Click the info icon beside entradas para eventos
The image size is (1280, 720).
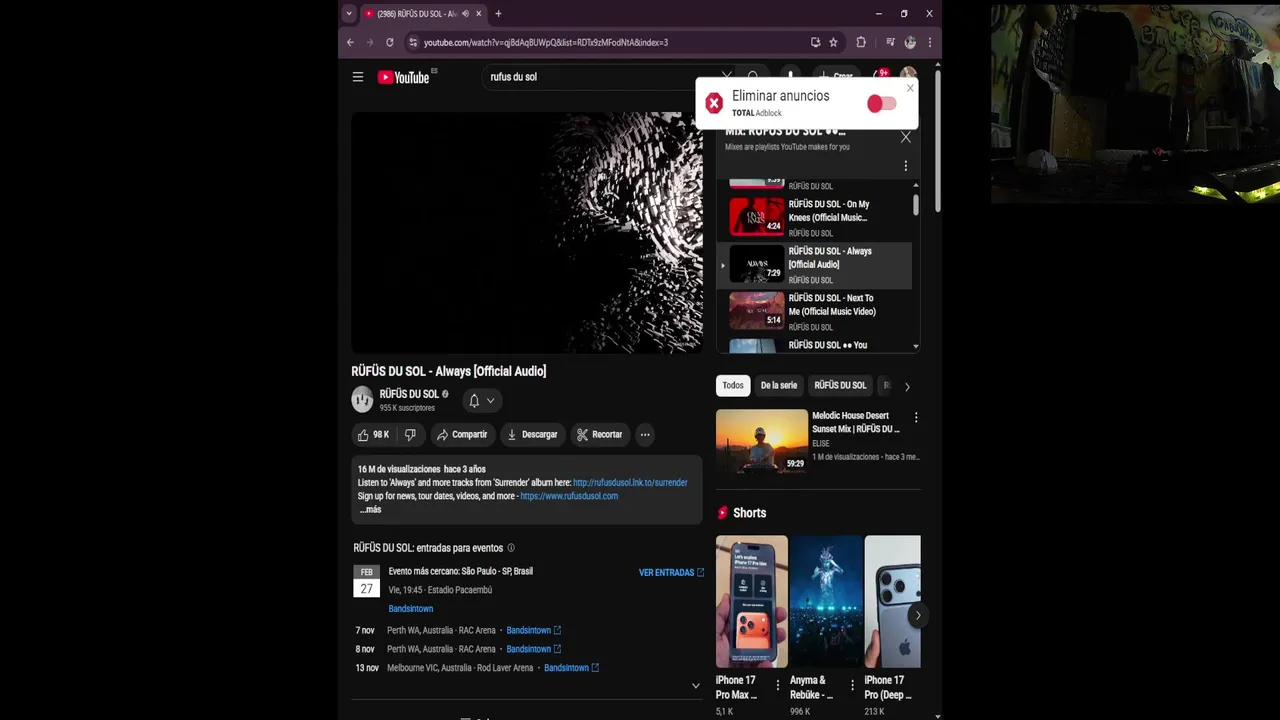tap(511, 548)
